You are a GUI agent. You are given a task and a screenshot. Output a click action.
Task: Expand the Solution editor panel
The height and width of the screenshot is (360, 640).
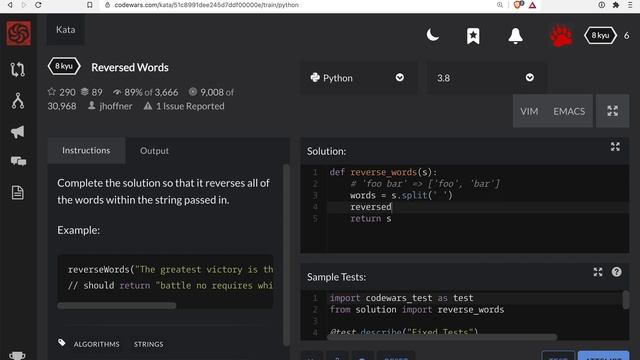(615, 147)
